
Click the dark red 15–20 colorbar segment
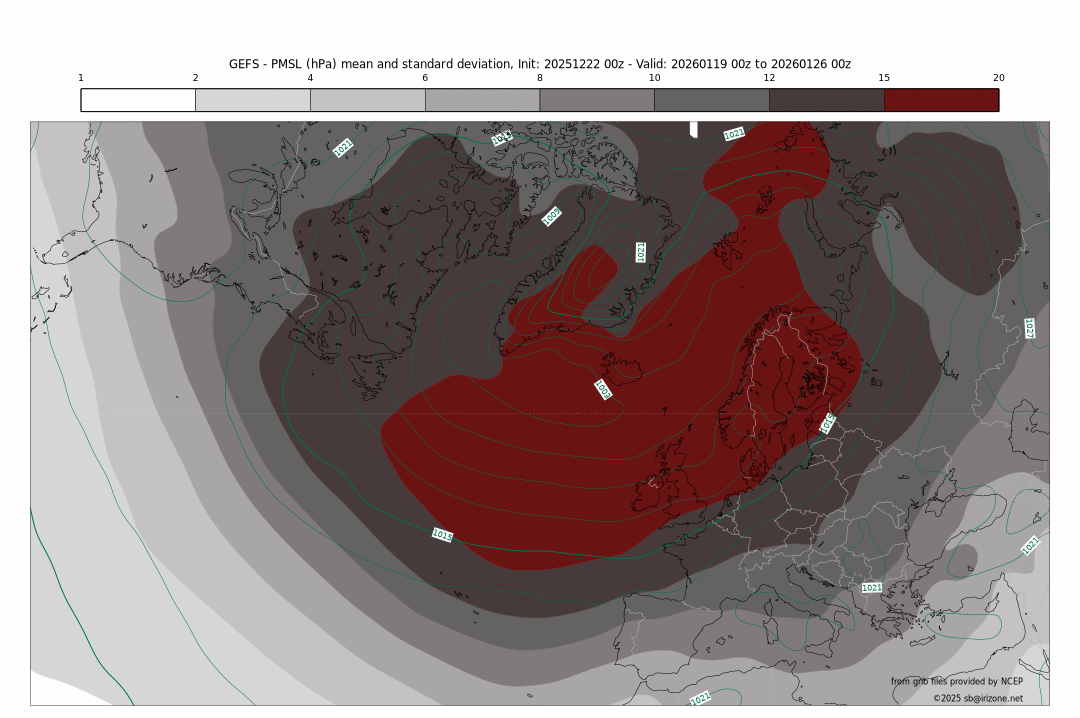click(941, 100)
